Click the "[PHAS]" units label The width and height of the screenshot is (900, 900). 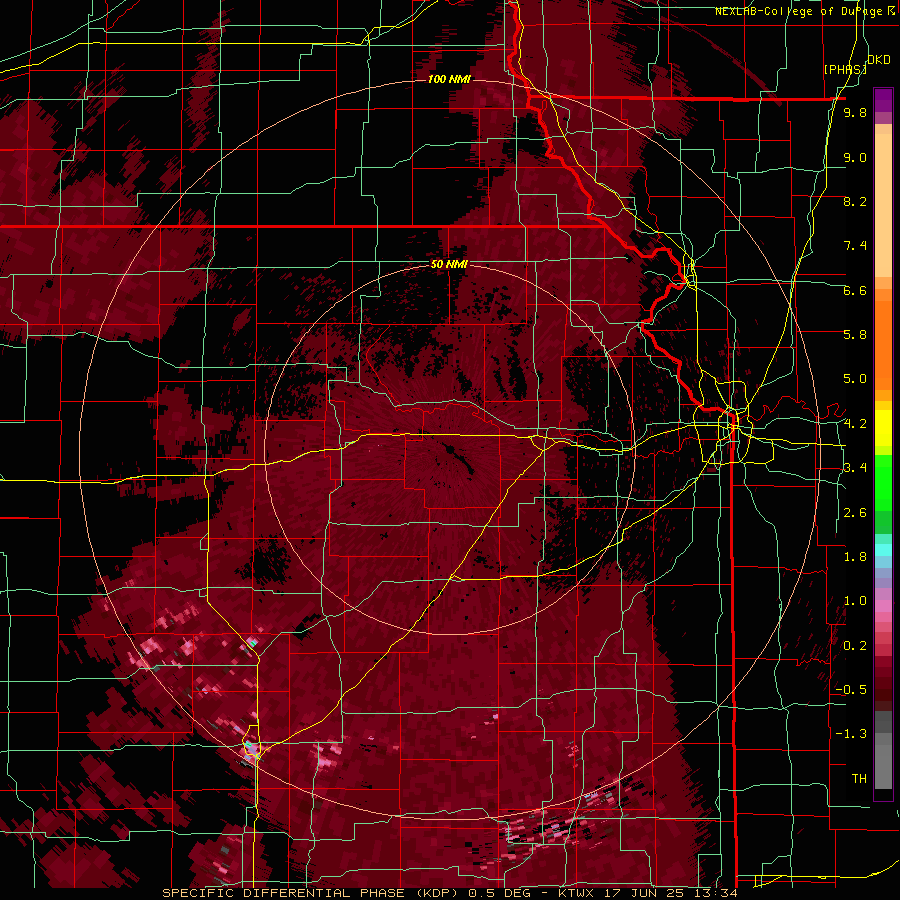click(845, 69)
